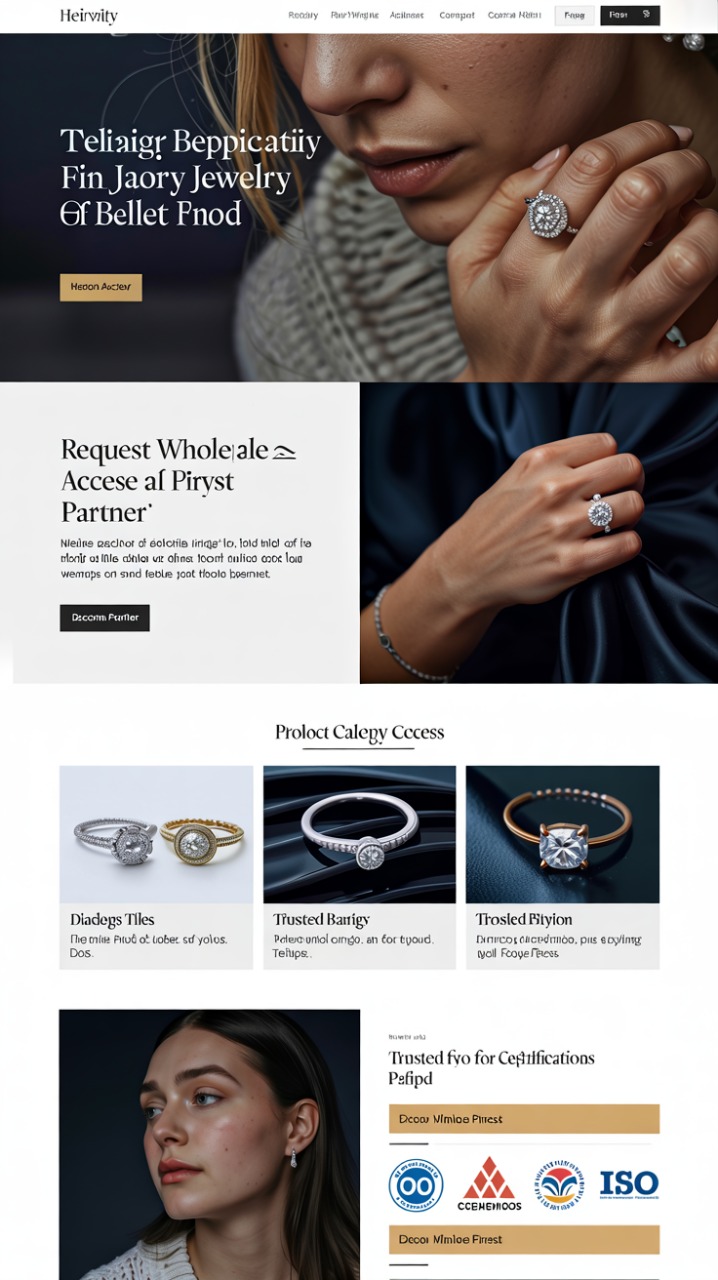Click the black button in the header
This screenshot has width=718, height=1280.
(630, 15)
